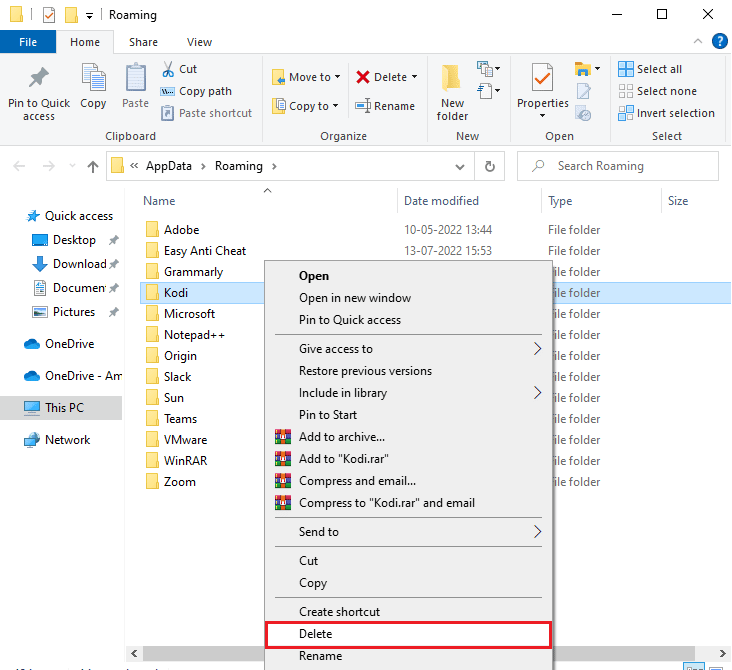The image size is (732, 670).
Task: Click the Help question mark icon
Action: (719, 41)
